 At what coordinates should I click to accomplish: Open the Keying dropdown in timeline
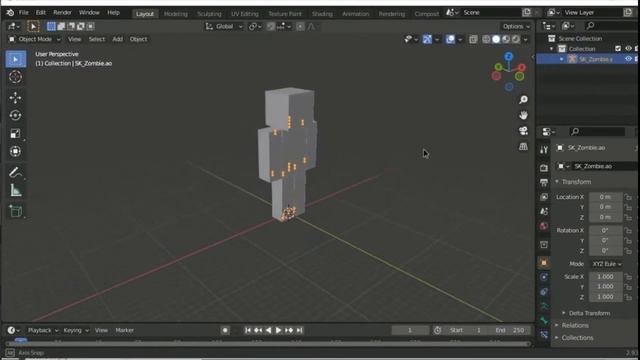click(76, 330)
